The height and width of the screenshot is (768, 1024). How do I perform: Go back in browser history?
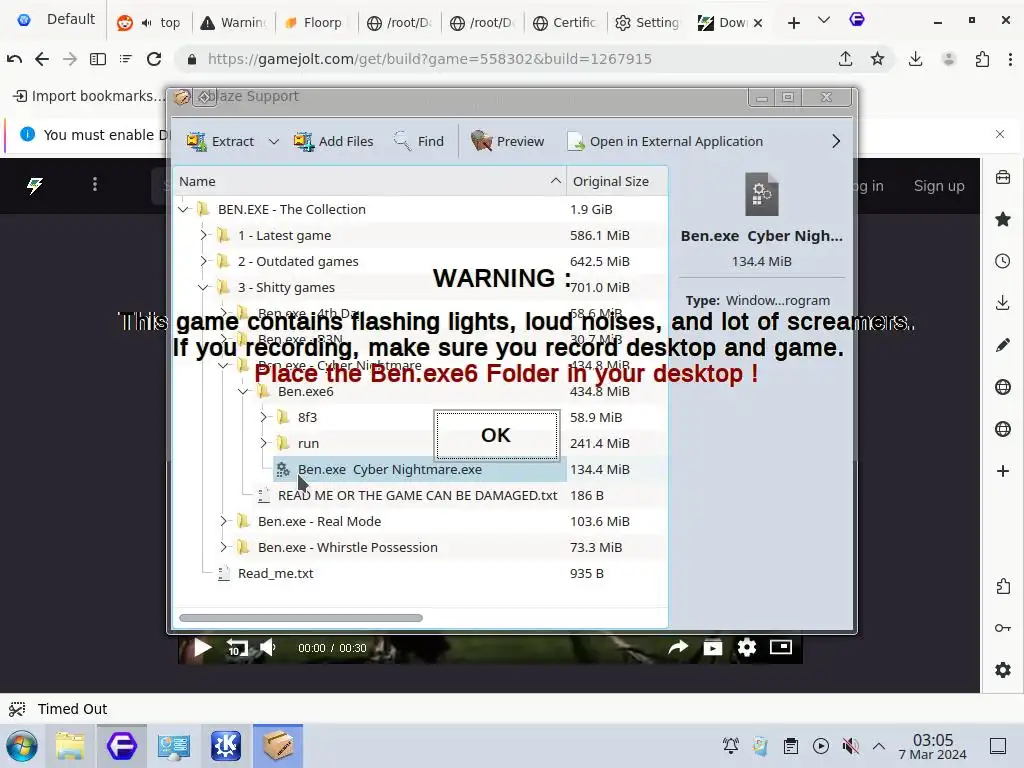point(42,59)
